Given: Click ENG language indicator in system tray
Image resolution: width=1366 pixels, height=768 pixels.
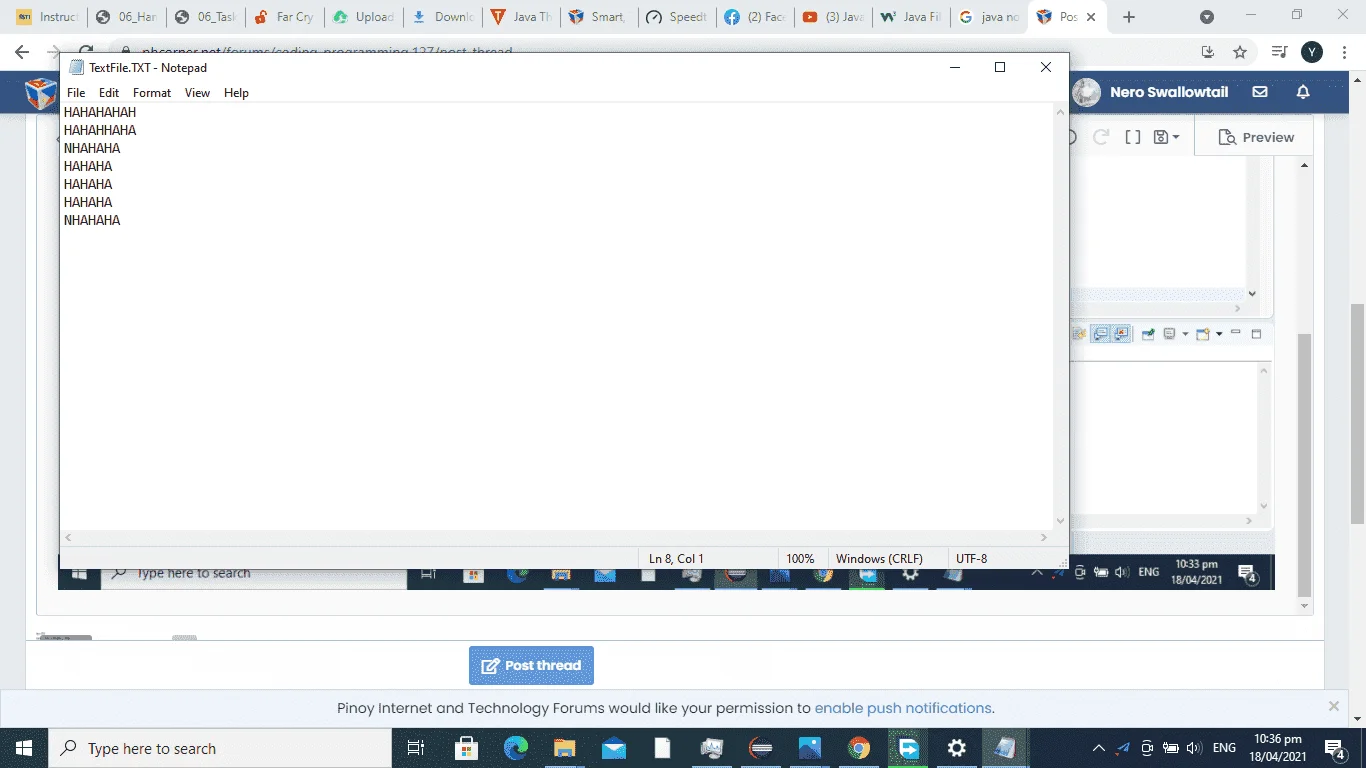Looking at the screenshot, I should pyautogui.click(x=1224, y=748).
